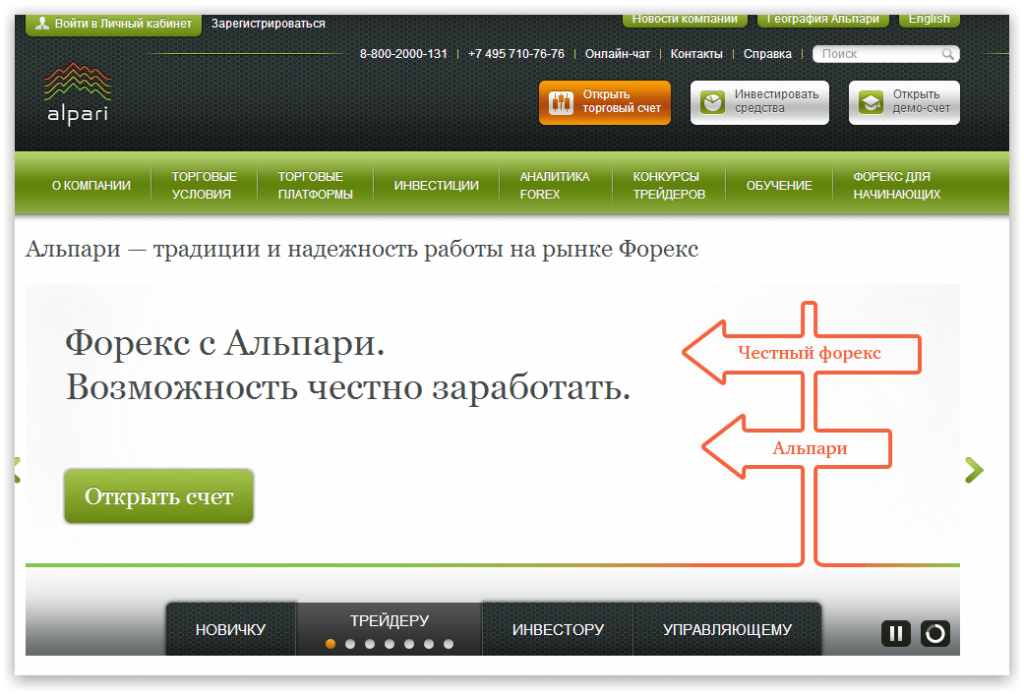Viewport: 1024px width, 695px height.
Task: Select the first orange slide dot
Action: point(330,644)
